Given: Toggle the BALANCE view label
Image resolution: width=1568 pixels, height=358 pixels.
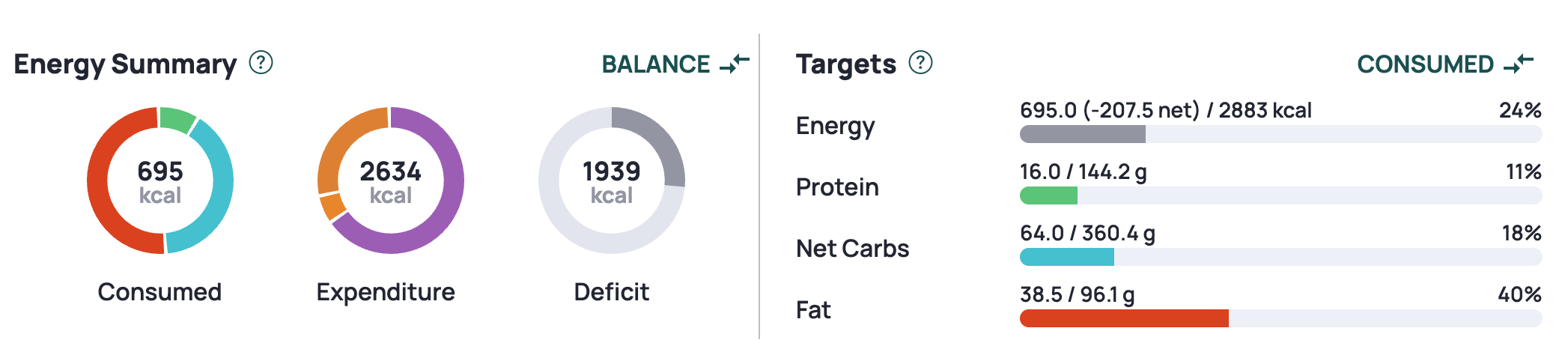Looking at the screenshot, I should [656, 64].
